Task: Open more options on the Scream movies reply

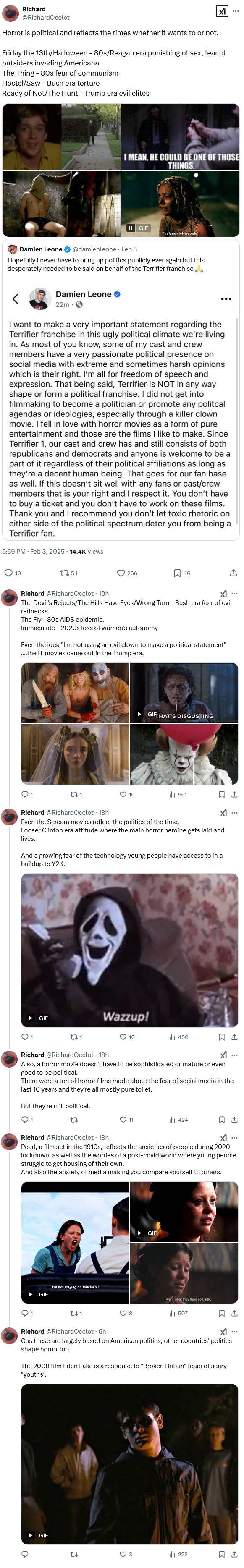Action: point(235,813)
